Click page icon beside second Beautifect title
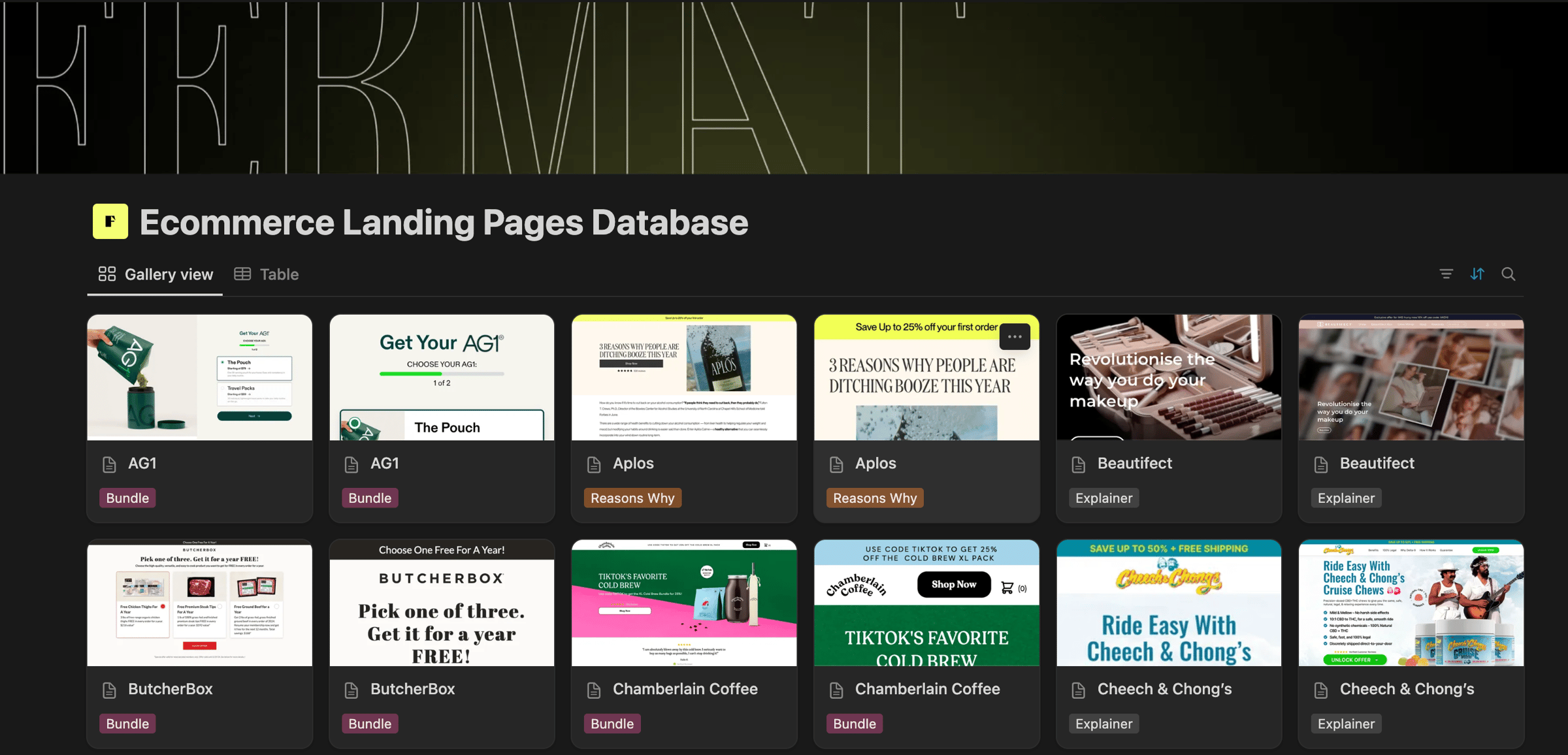 (1321, 464)
